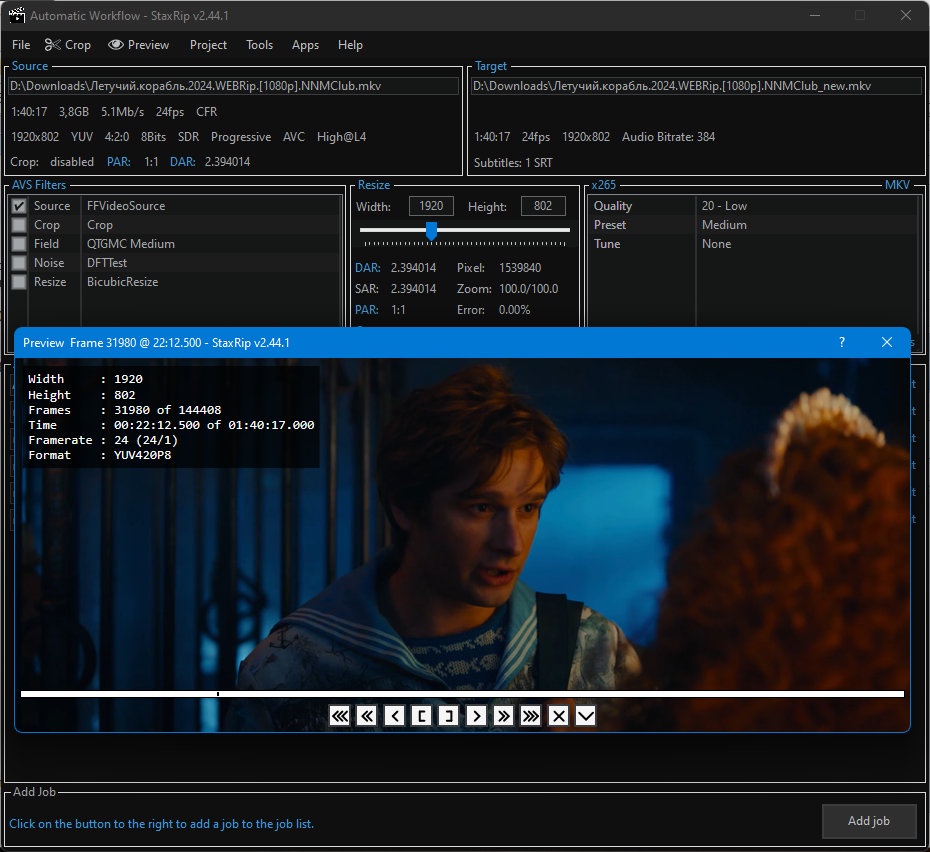This screenshot has height=852, width=930.
Task: Click the preview title bar frame info
Action: [156, 343]
